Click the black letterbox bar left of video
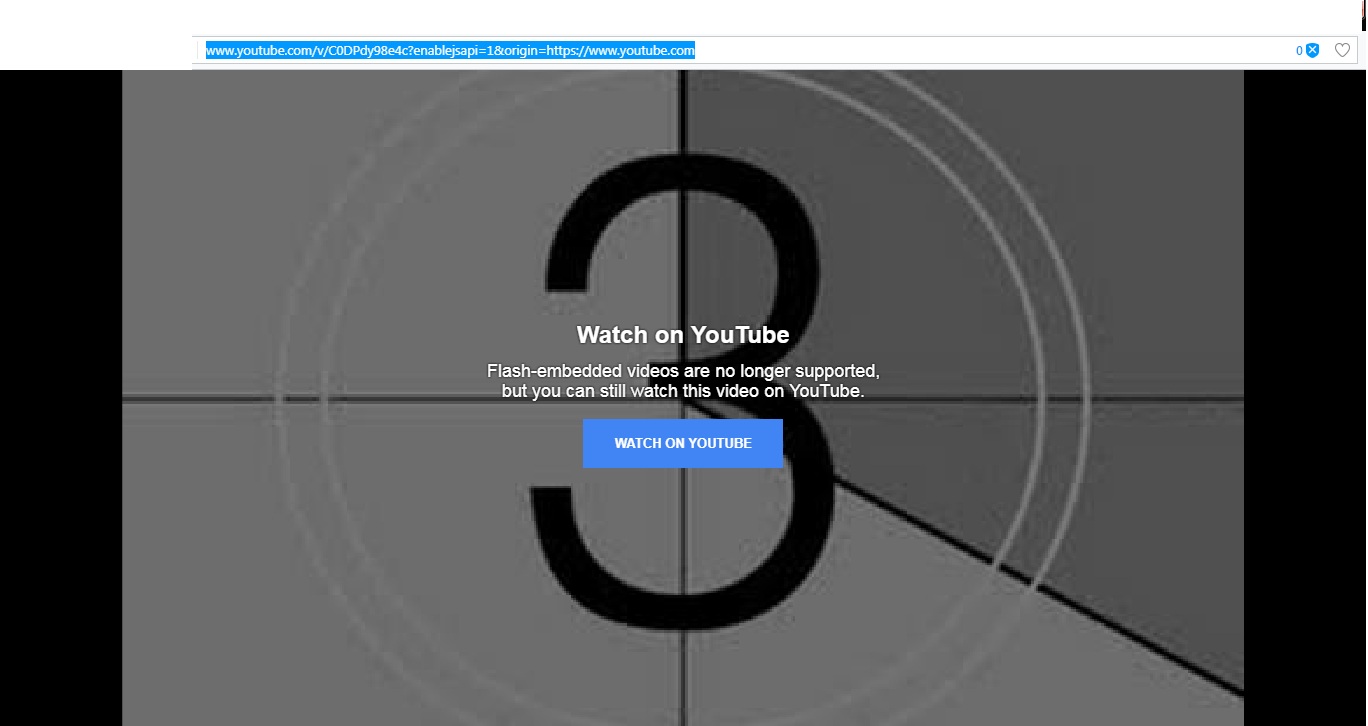The height and width of the screenshot is (726, 1368). [61, 398]
